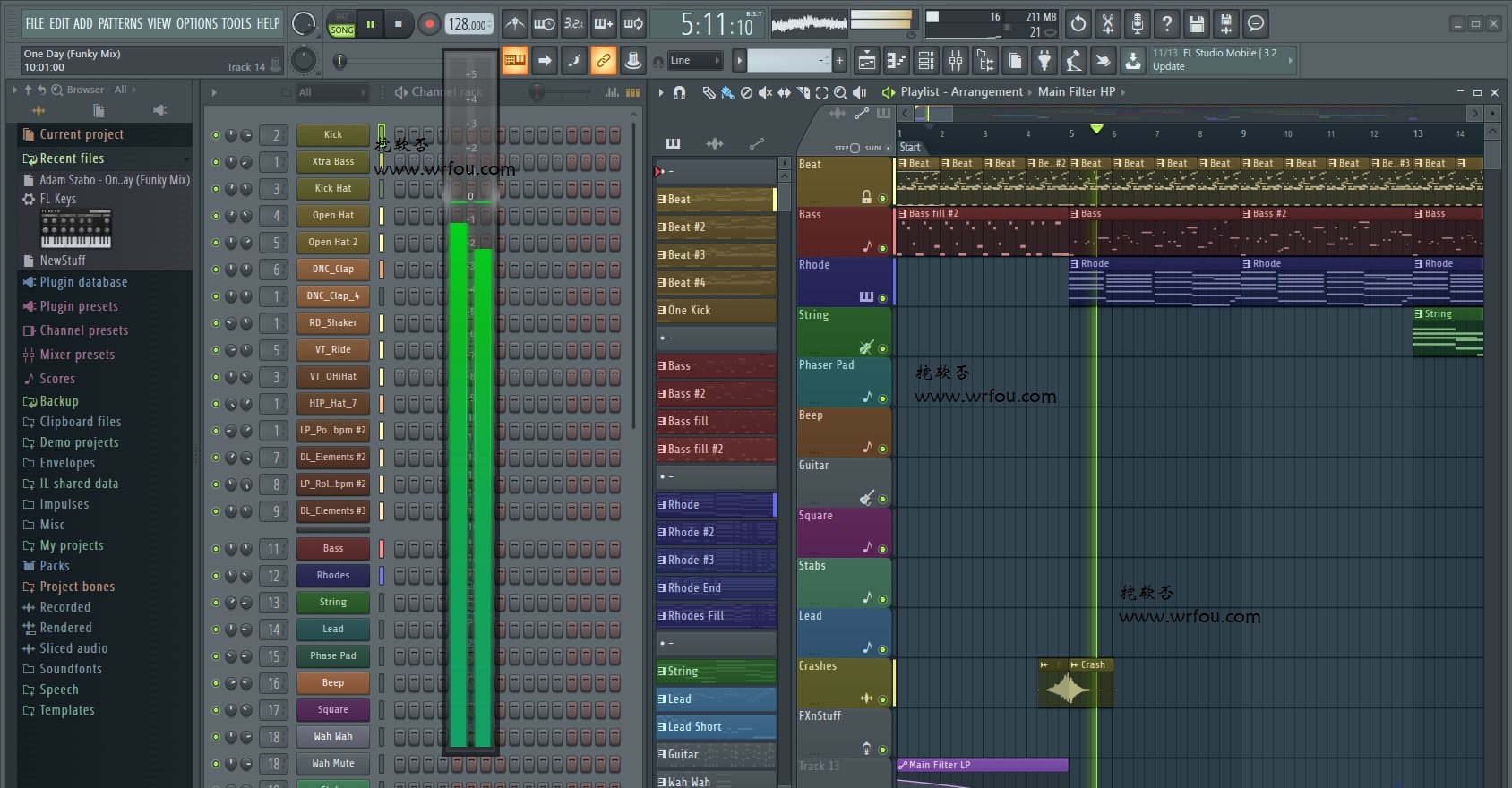Select the playlist slice tool
Image resolution: width=1512 pixels, height=788 pixels.
pyautogui.click(x=803, y=92)
